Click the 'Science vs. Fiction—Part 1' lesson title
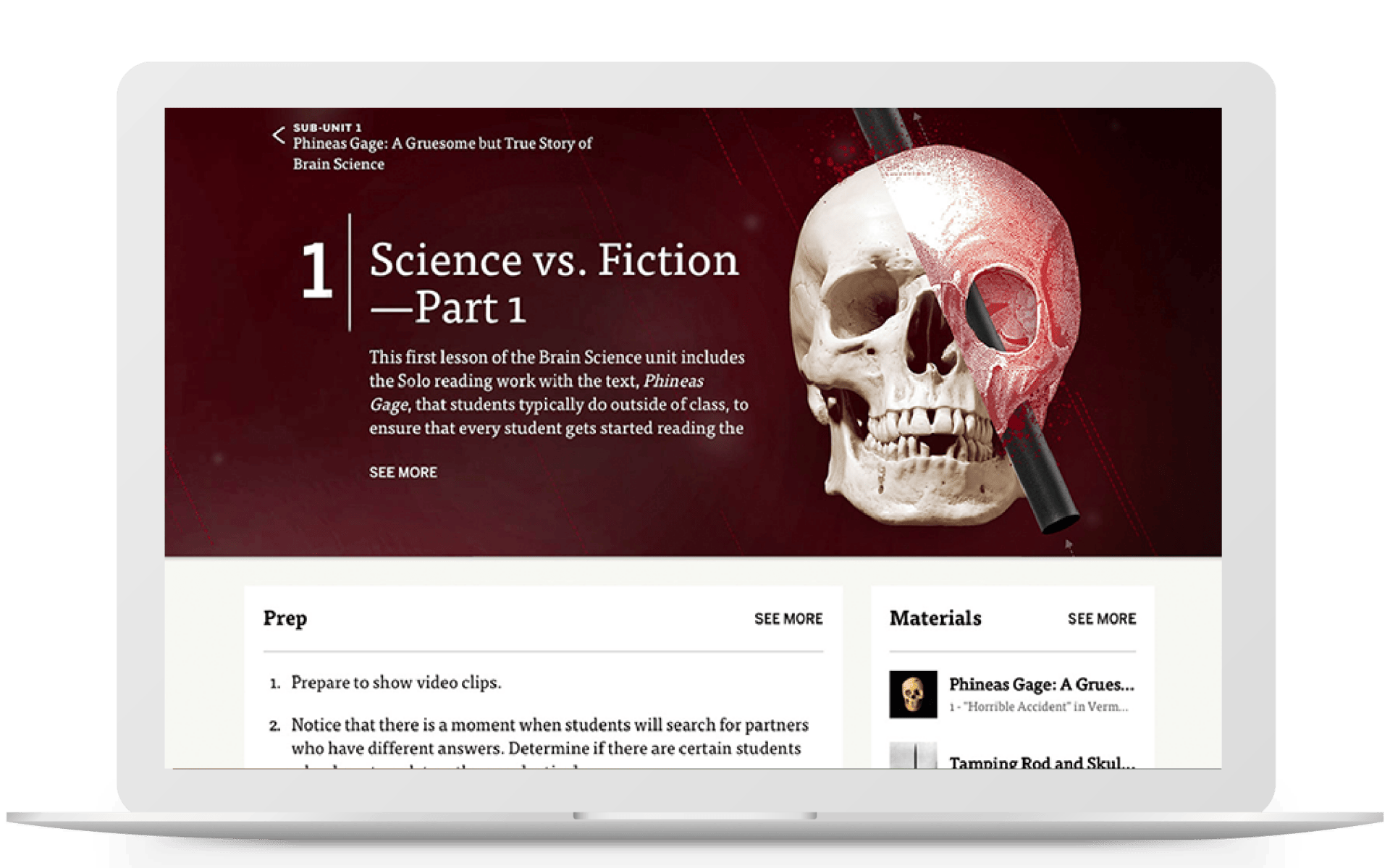Image resolution: width=1390 pixels, height=868 pixels. [x=554, y=283]
